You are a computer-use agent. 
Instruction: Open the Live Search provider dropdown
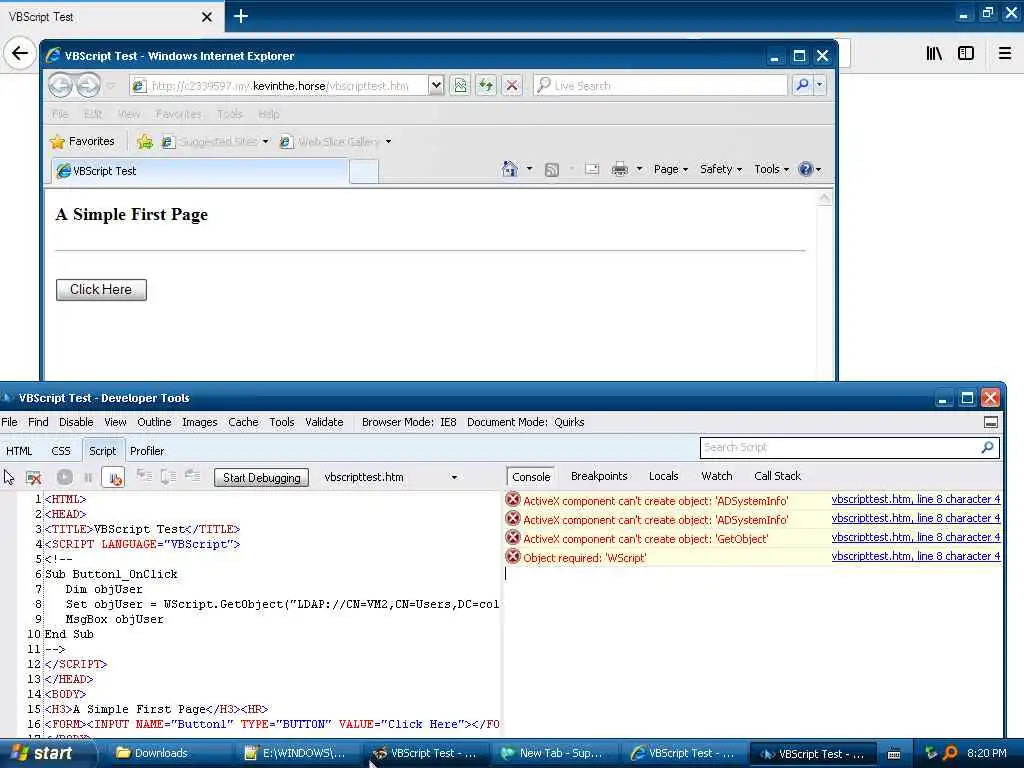click(820, 85)
